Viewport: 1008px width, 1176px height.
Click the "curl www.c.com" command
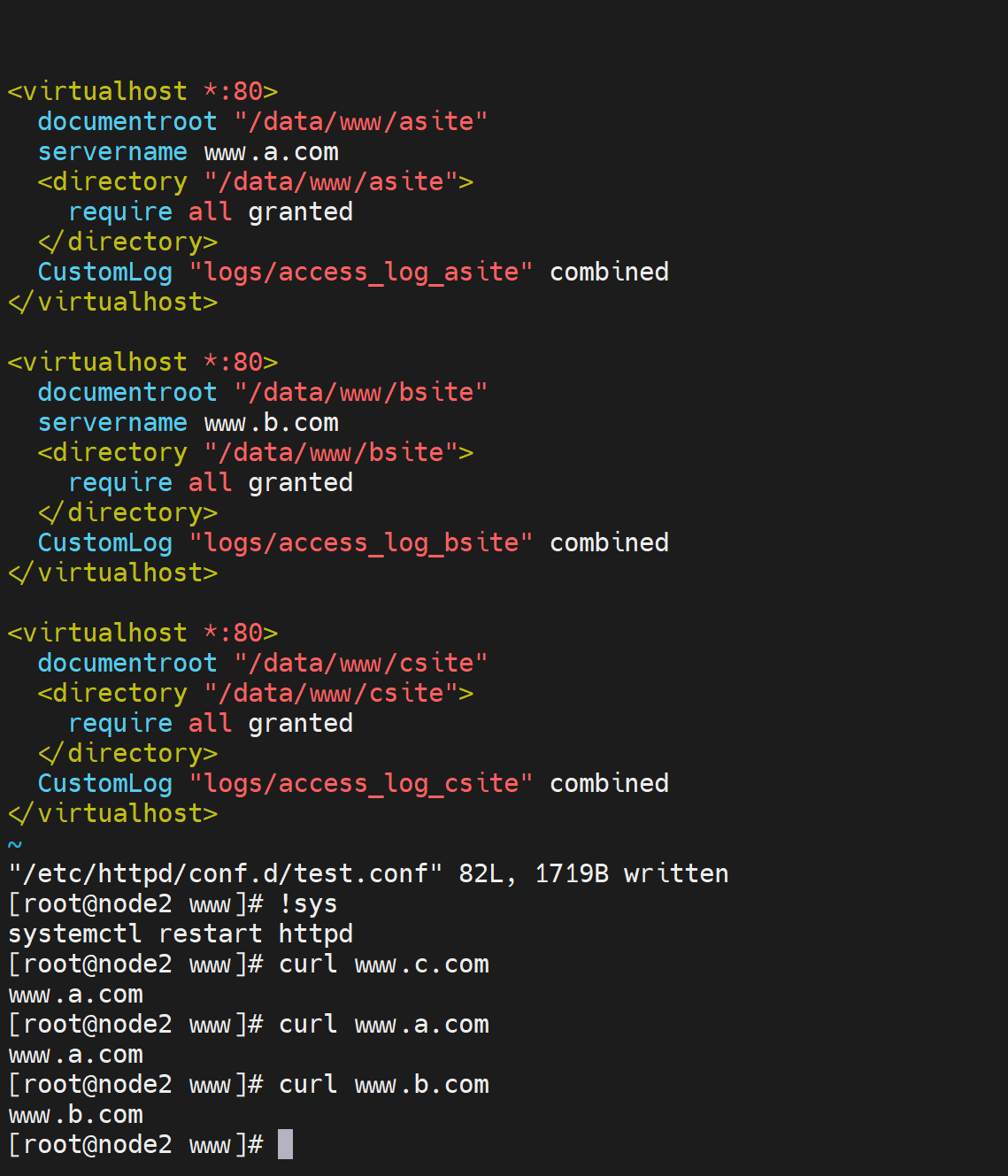[x=383, y=964]
